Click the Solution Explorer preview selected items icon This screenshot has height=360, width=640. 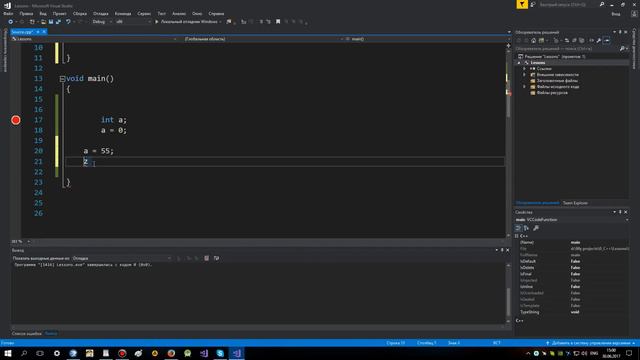pyautogui.click(x=607, y=40)
